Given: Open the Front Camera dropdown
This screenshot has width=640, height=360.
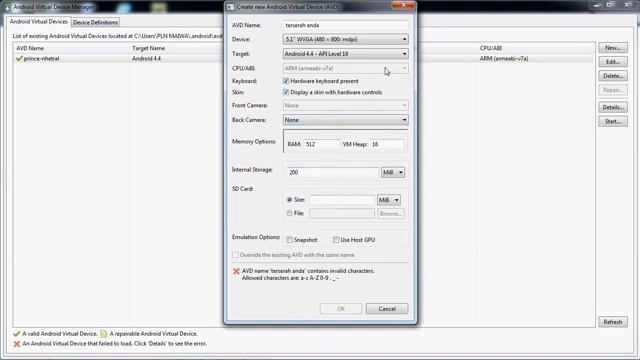Looking at the screenshot, I should pos(345,105).
